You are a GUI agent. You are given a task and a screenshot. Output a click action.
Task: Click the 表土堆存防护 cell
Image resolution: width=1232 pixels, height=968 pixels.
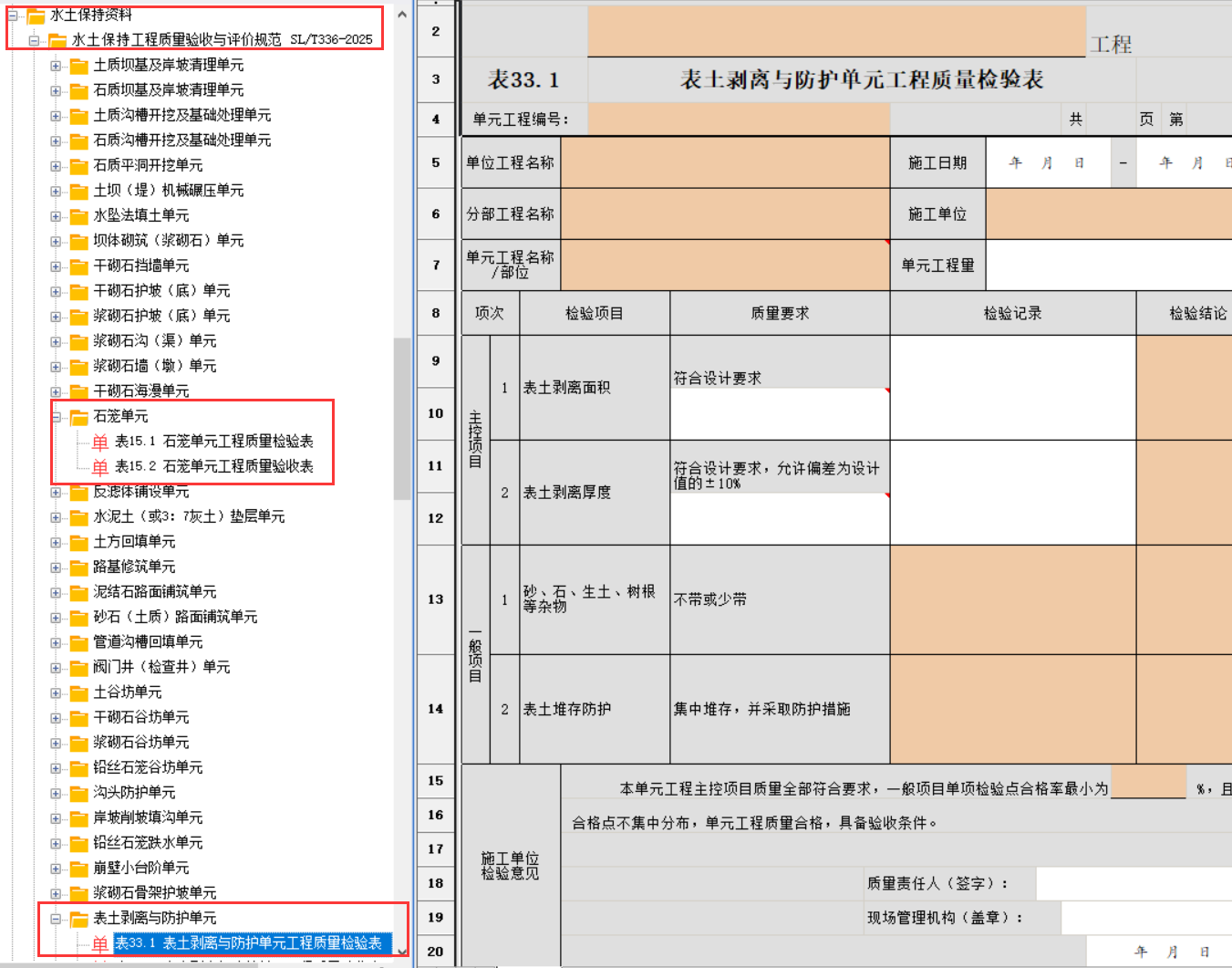point(595,709)
